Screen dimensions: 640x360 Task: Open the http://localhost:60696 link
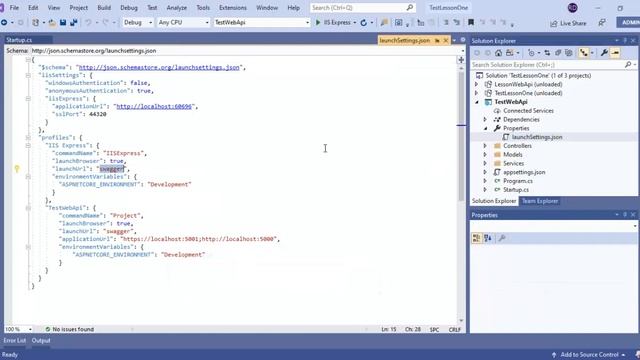[154, 107]
